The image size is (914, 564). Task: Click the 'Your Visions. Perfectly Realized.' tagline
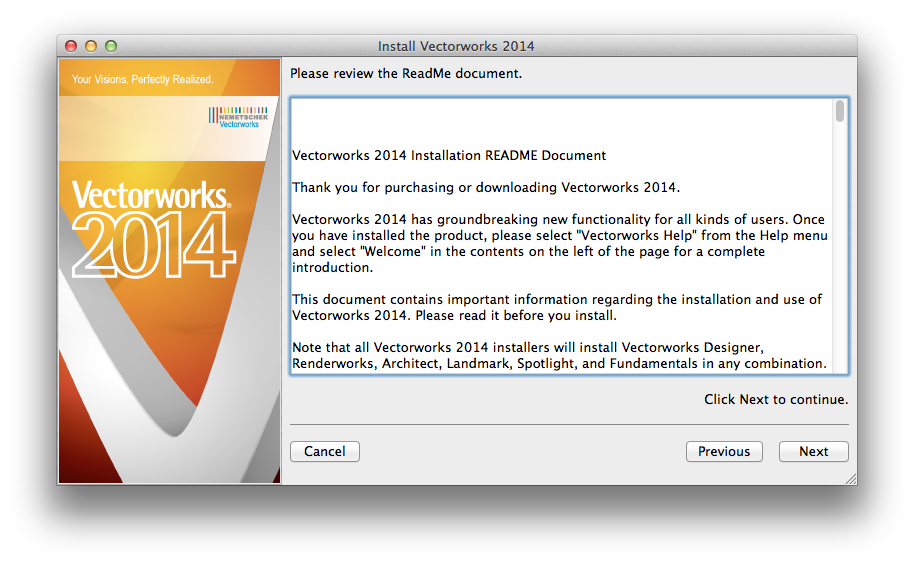pos(142,79)
